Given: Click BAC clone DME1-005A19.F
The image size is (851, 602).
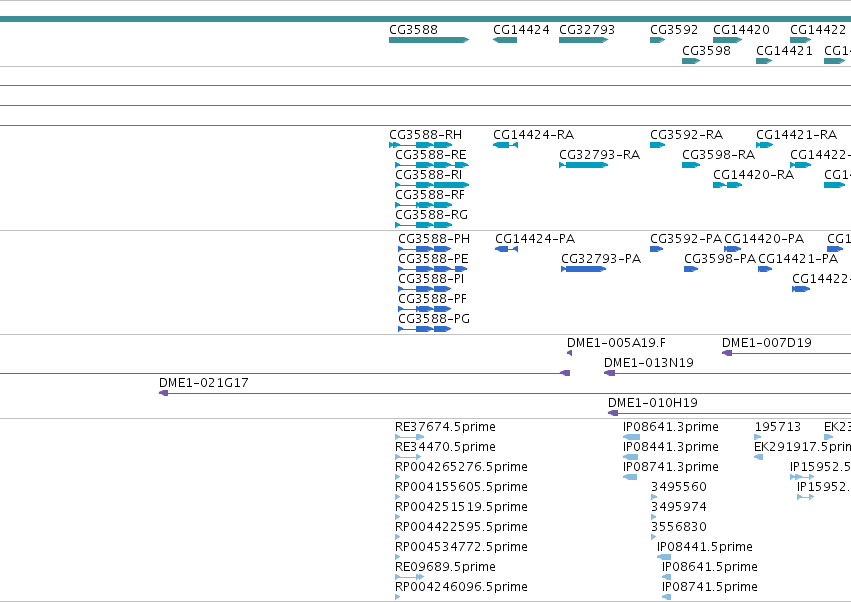Looking at the screenshot, I should pos(569,353).
